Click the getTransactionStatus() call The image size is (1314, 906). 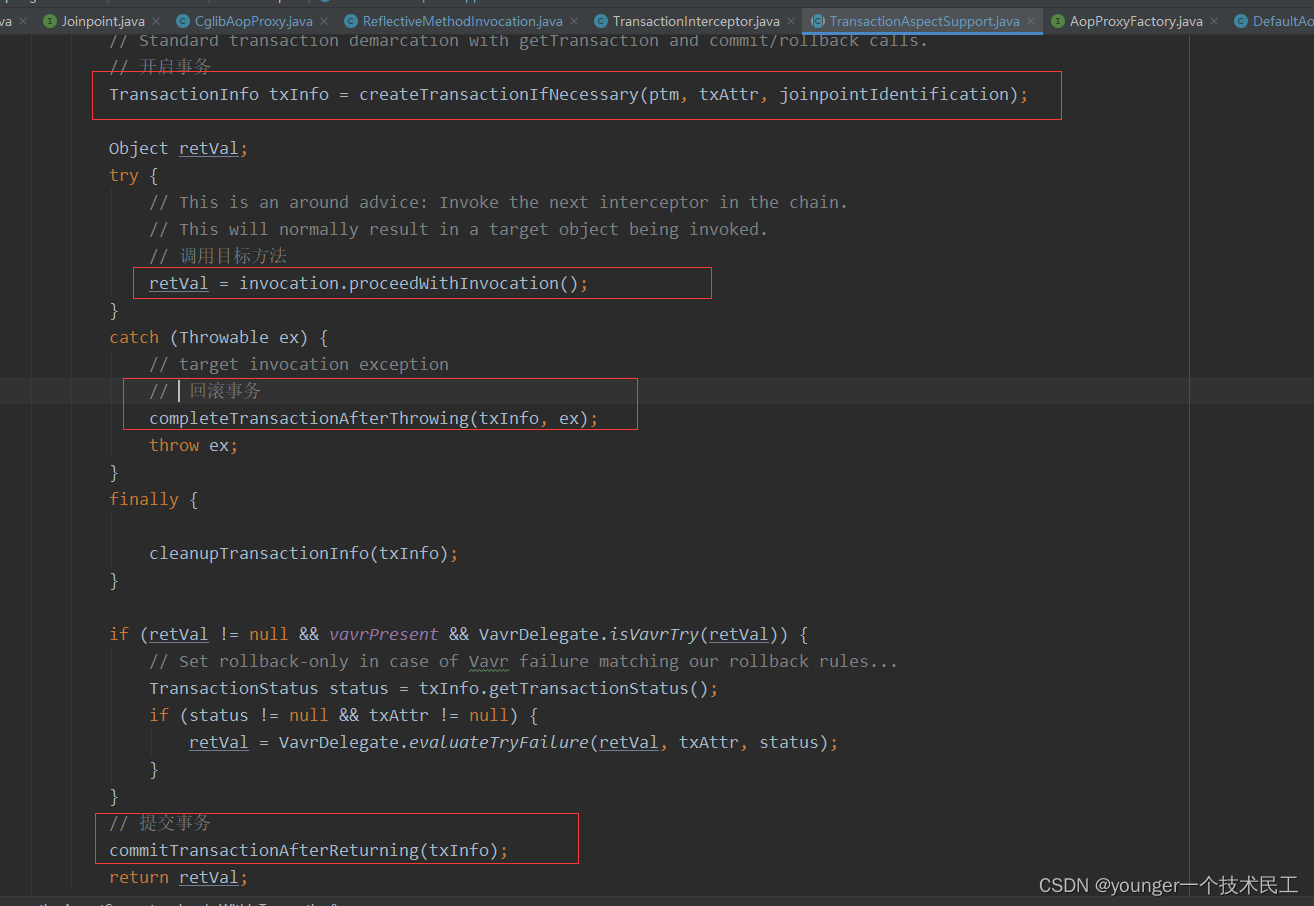coord(598,688)
